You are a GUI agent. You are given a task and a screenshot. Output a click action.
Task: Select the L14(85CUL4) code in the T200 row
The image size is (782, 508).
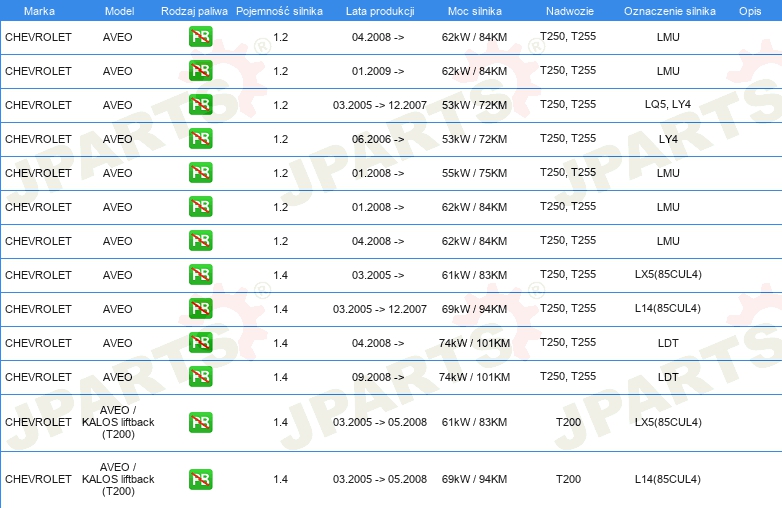click(x=668, y=479)
